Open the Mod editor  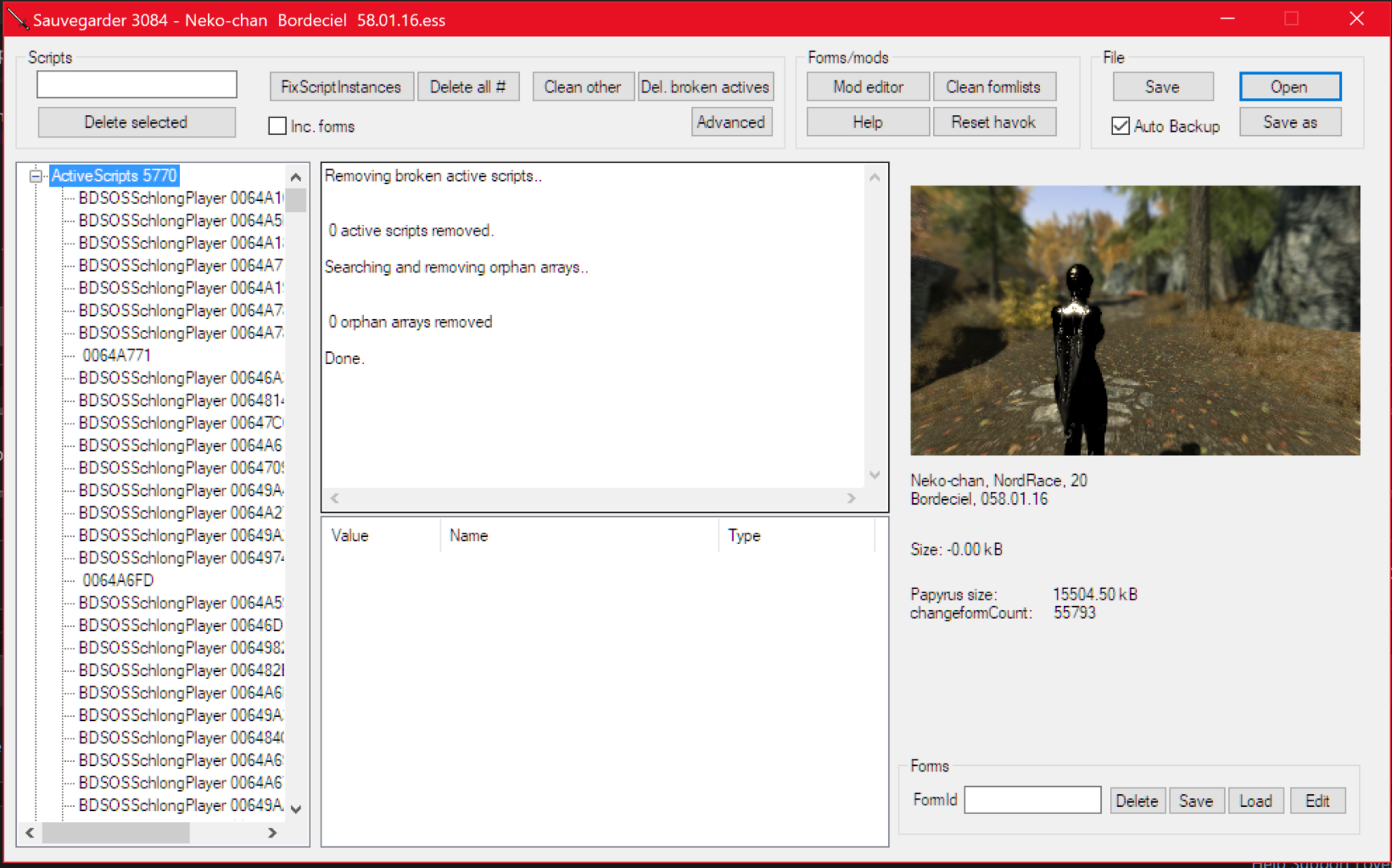click(x=868, y=87)
